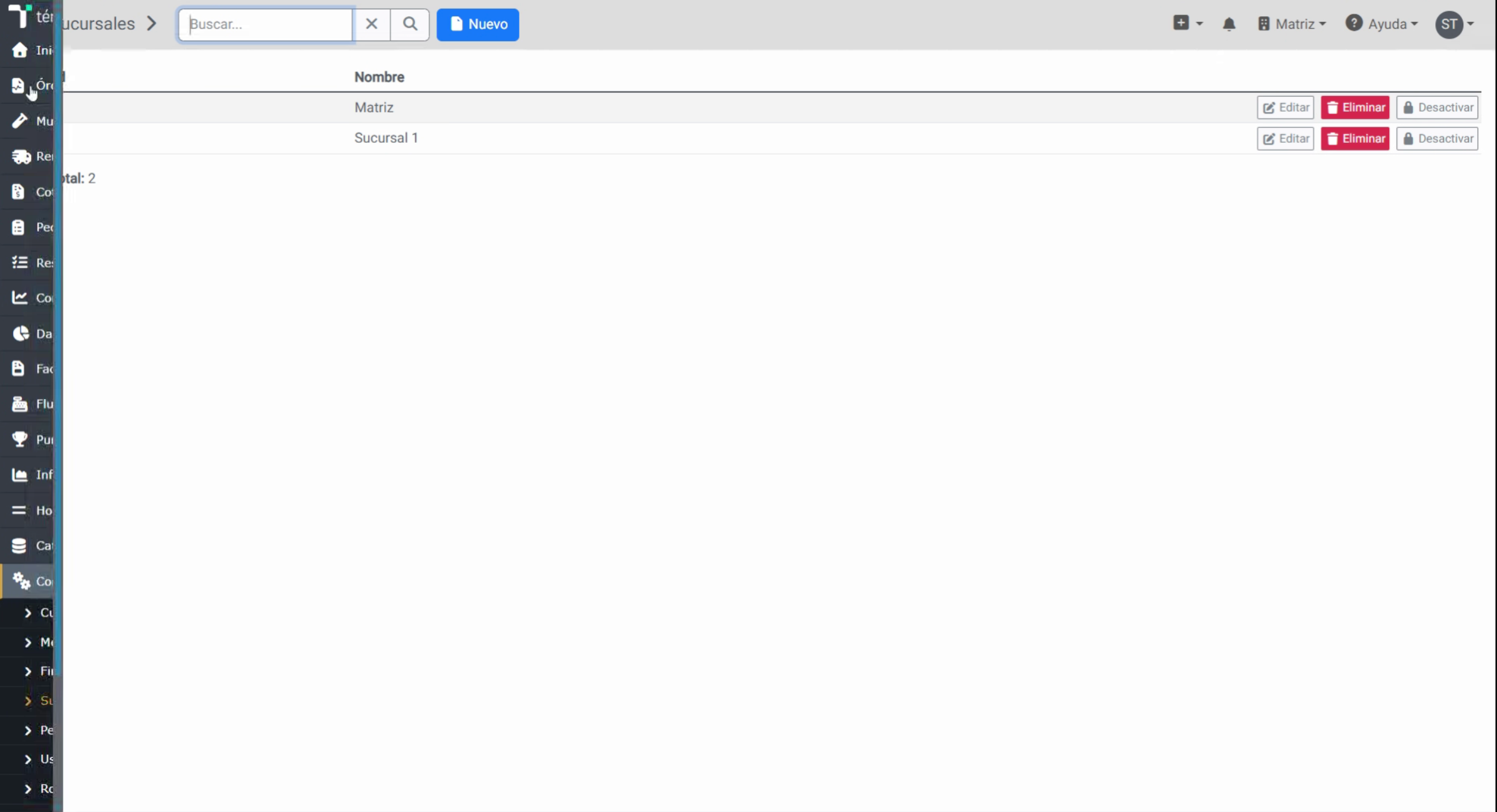Click the app logo at top left
The image size is (1497, 812).
pyautogui.click(x=19, y=15)
